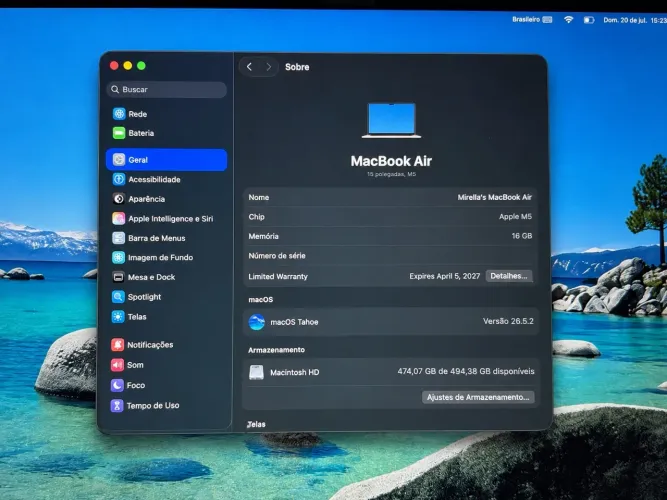Click the magnifying glass search icon
Screen dimensions: 667x500
[x=115, y=89]
